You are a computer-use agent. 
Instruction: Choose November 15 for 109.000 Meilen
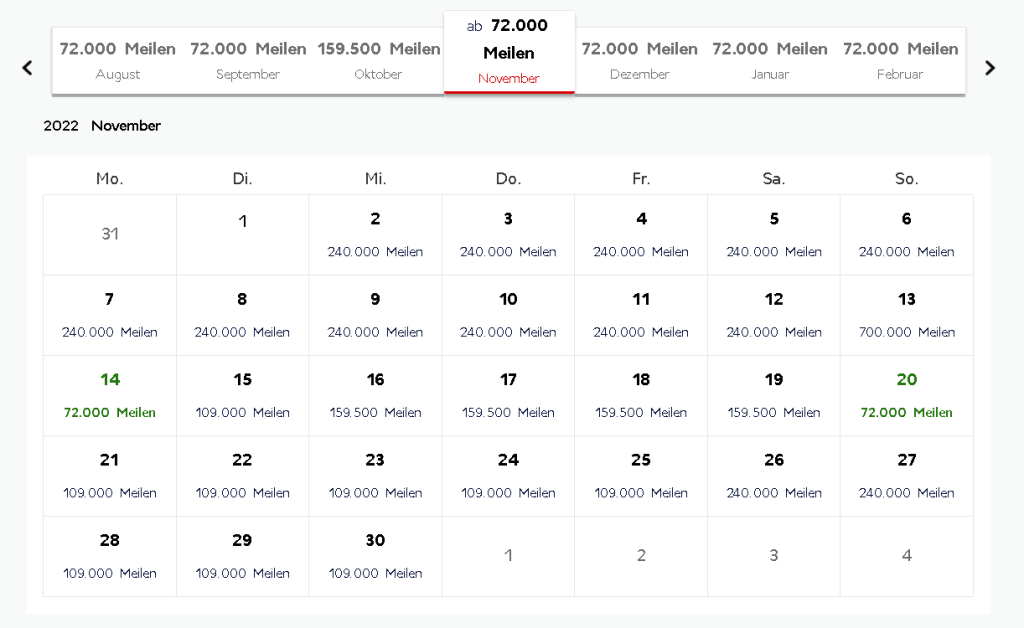coord(243,395)
